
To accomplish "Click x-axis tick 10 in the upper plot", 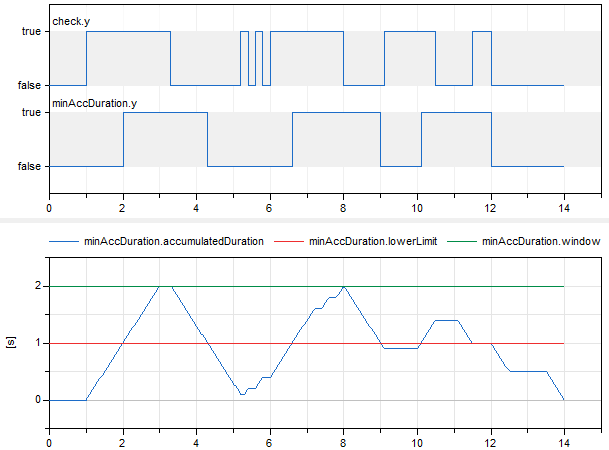I will [417, 208].
